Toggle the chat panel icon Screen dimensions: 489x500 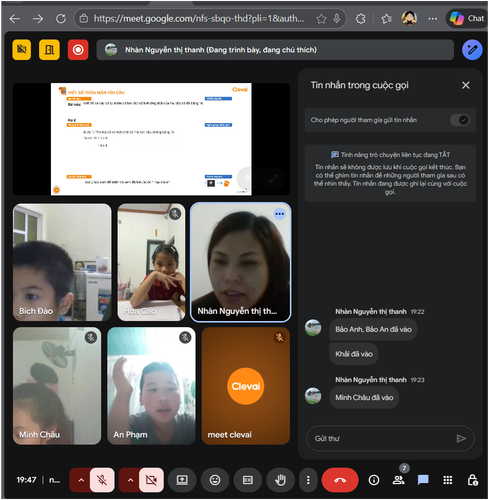tap(423, 480)
